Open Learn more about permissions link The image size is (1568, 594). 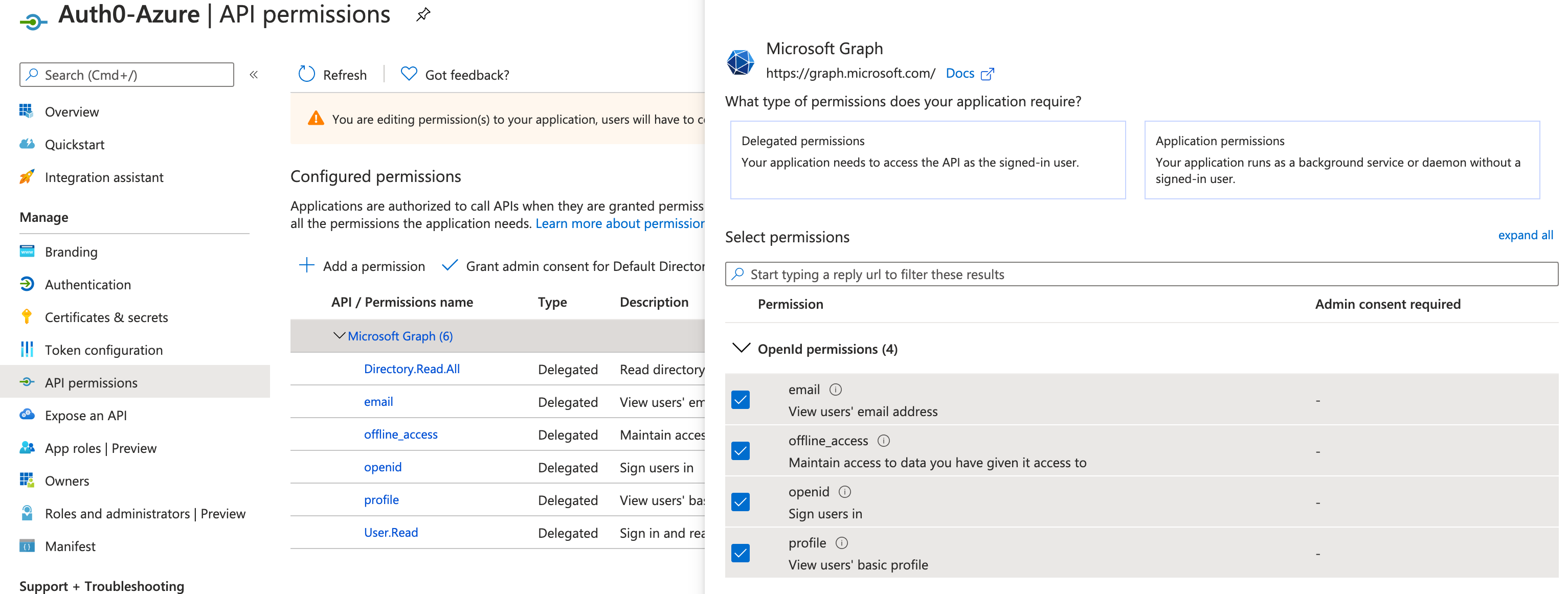620,223
